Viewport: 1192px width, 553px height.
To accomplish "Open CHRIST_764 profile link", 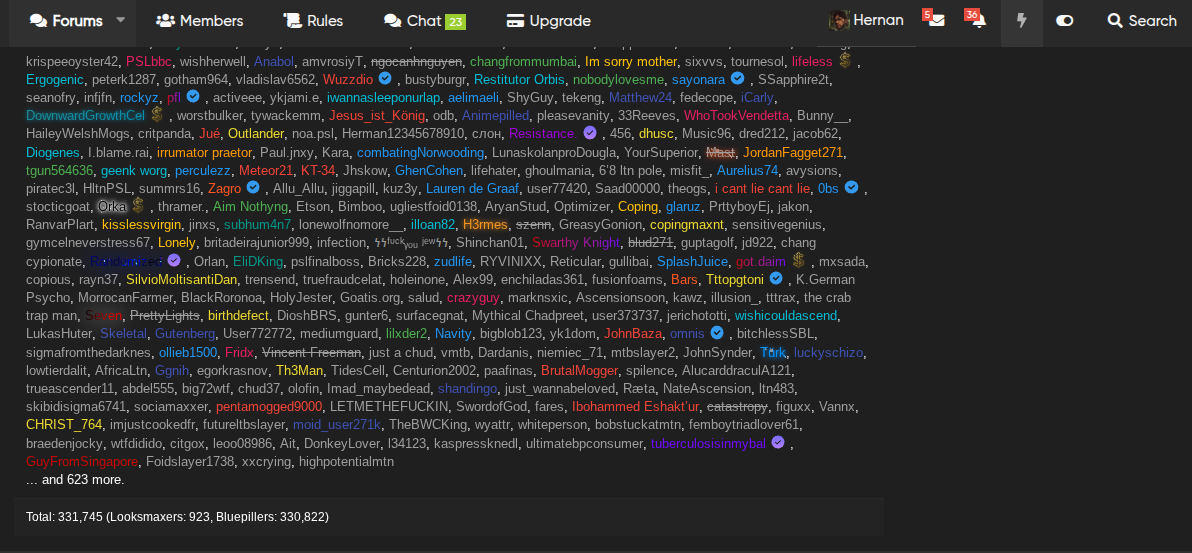I will pos(64,424).
